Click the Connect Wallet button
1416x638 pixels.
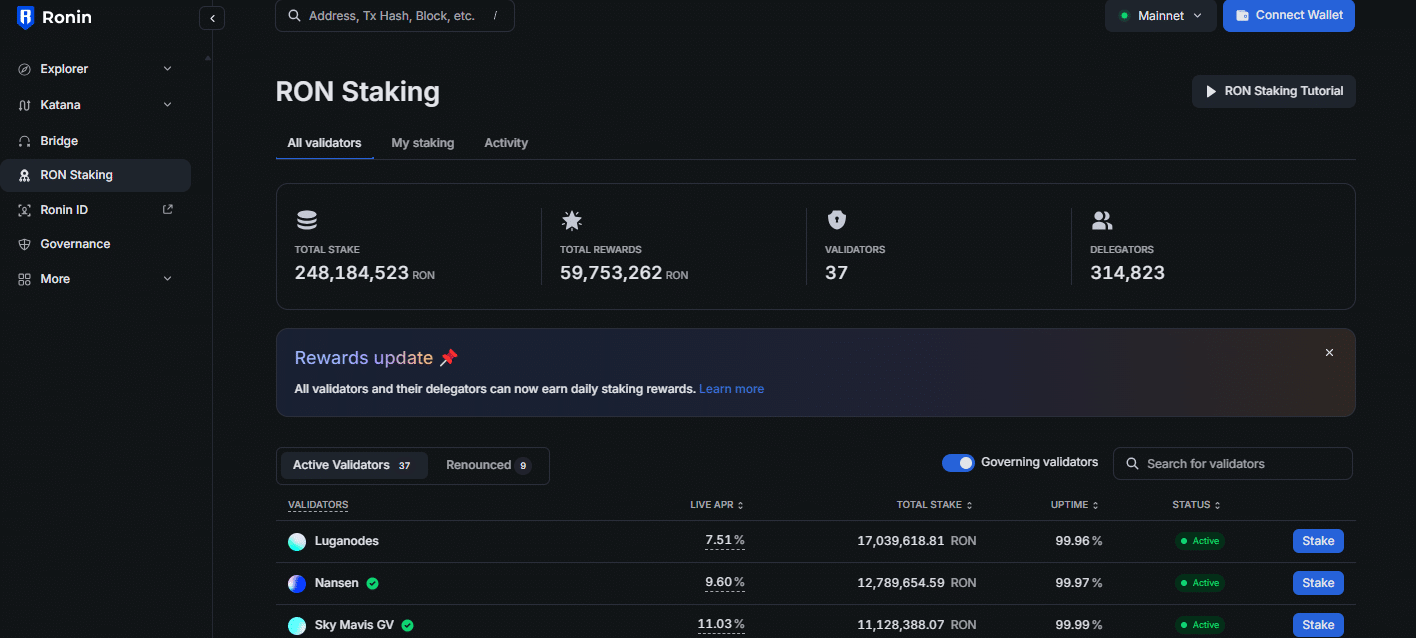[x=1289, y=16]
